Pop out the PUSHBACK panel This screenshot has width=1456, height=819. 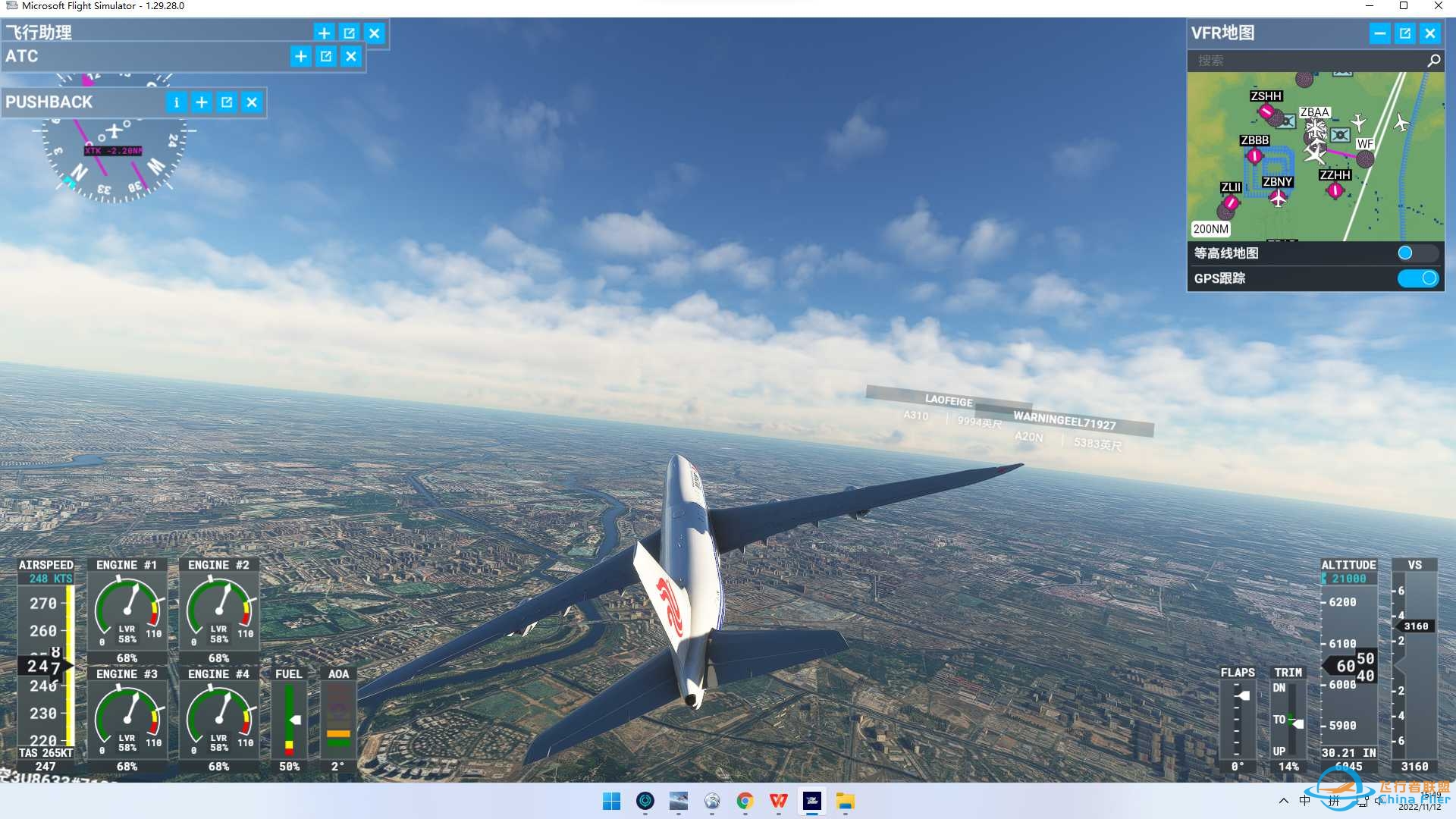[227, 102]
